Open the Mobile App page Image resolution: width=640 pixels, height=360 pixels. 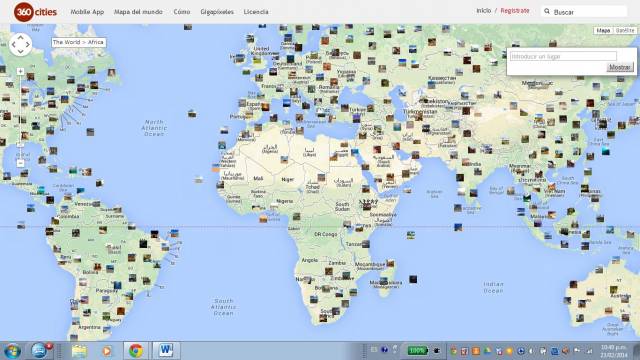[x=87, y=12]
